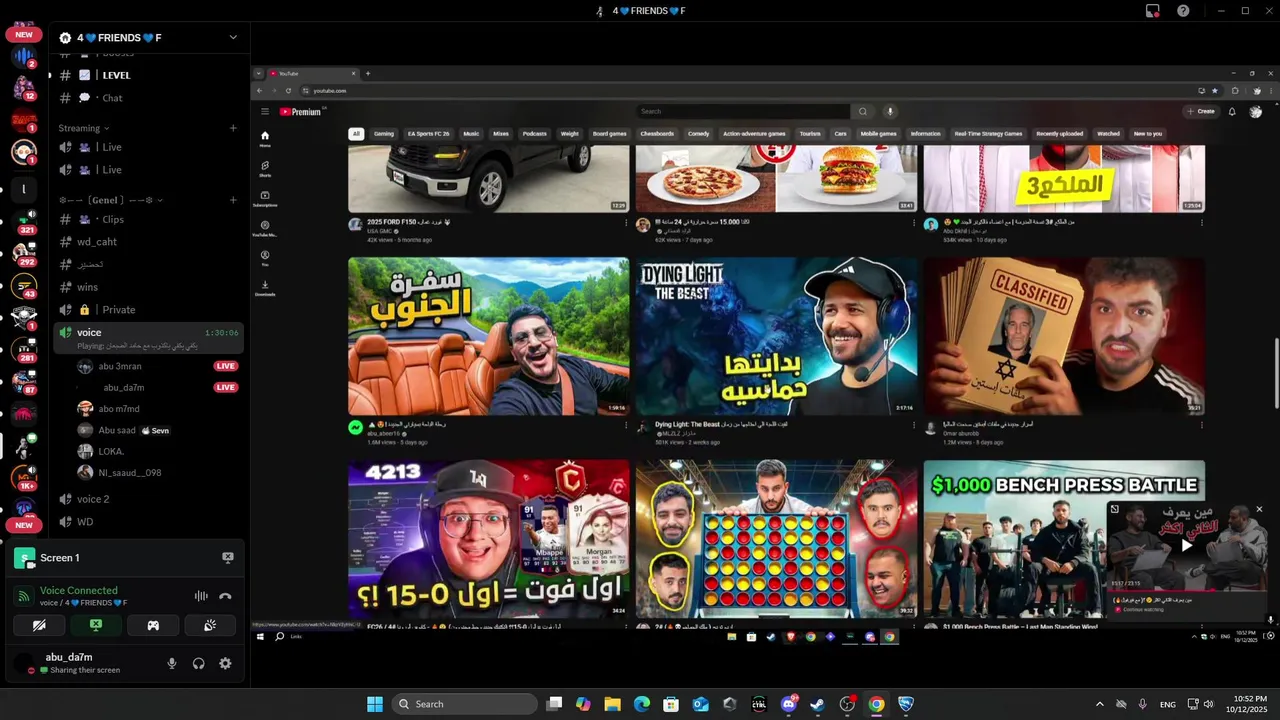Add a channel to the Genel category
This screenshot has height=720, width=1280.
point(233,200)
